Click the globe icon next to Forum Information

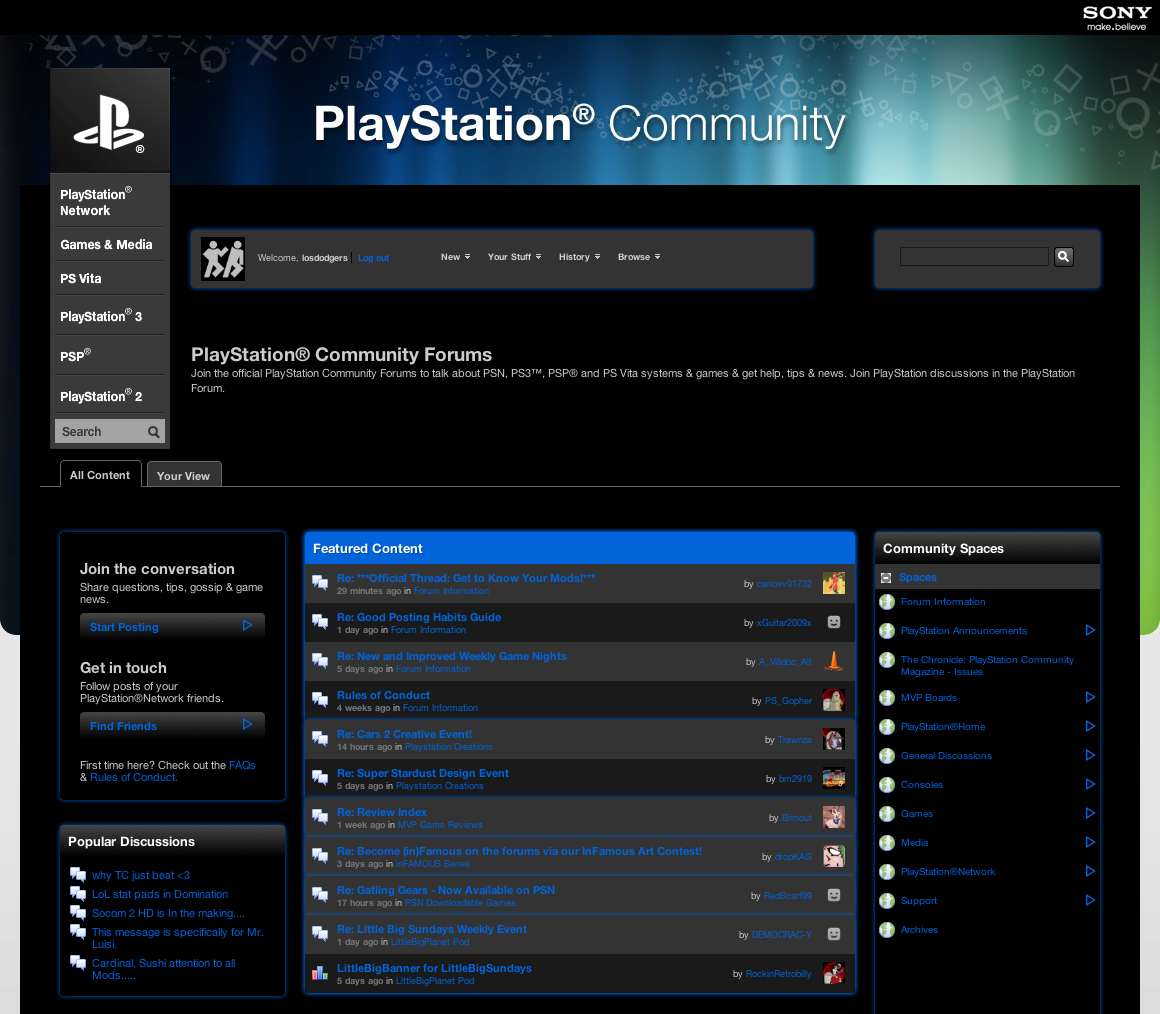pos(887,602)
